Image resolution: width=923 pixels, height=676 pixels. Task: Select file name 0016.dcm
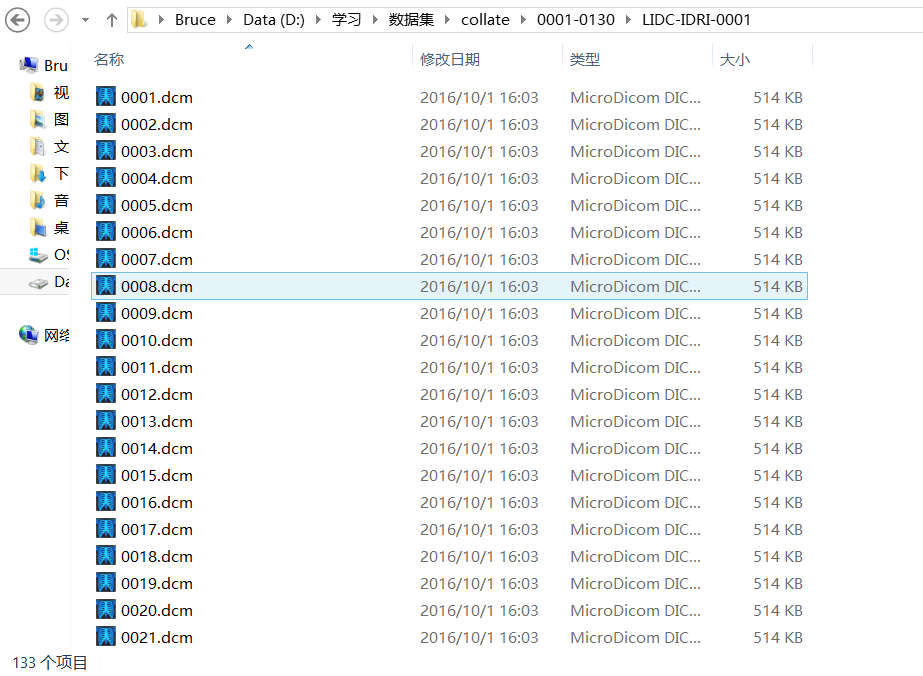pyautogui.click(x=157, y=503)
